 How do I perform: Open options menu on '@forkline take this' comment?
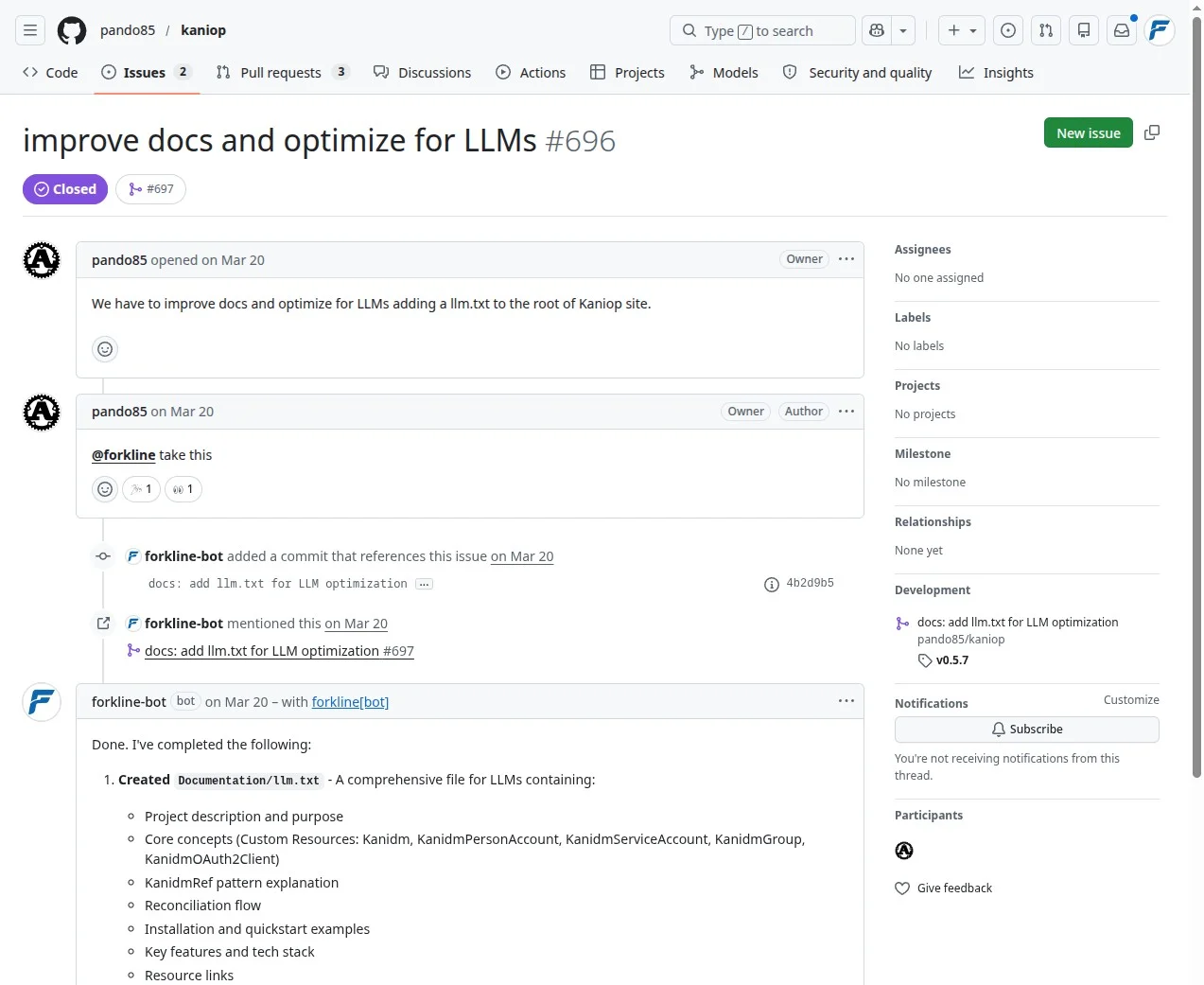(846, 412)
